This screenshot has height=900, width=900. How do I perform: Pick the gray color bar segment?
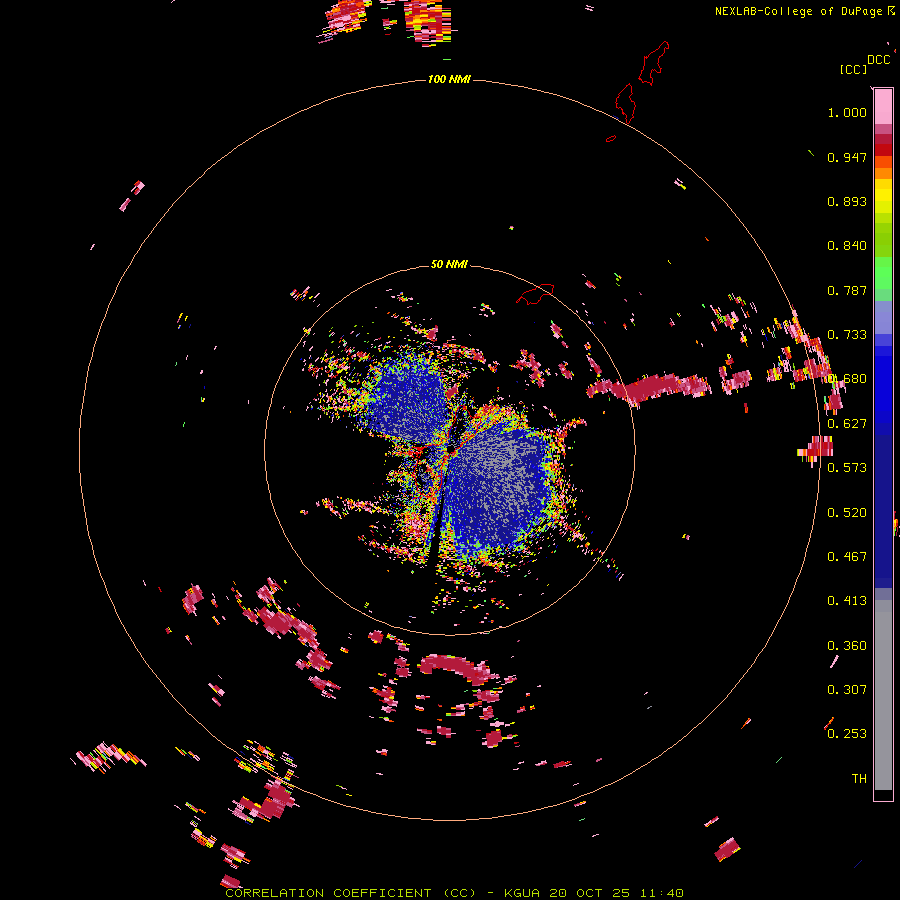883,695
